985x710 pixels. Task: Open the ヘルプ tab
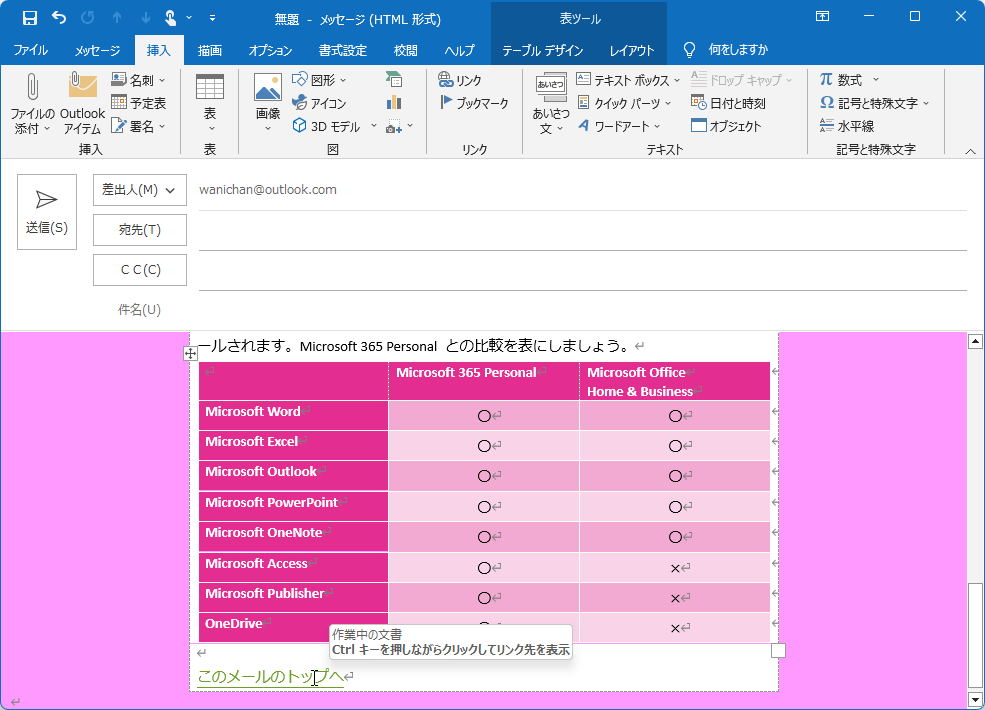tap(459, 50)
